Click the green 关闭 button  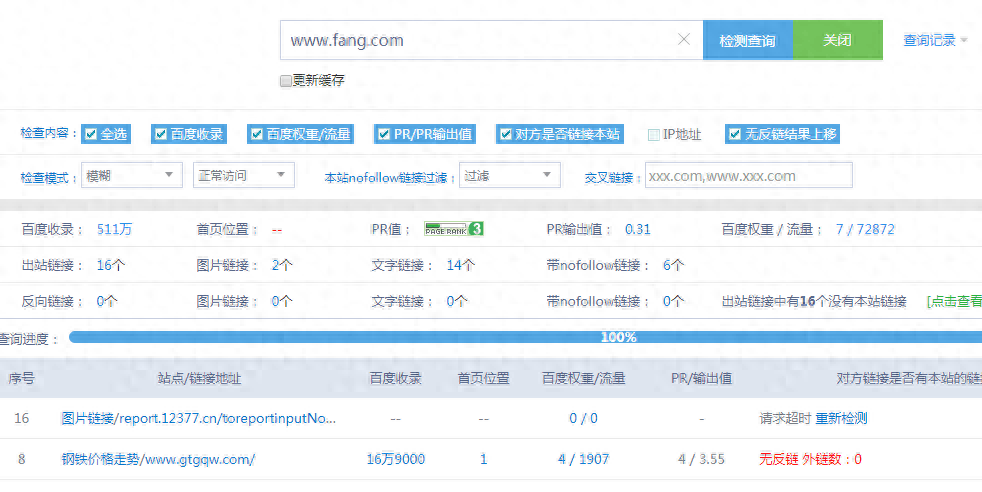(x=837, y=41)
